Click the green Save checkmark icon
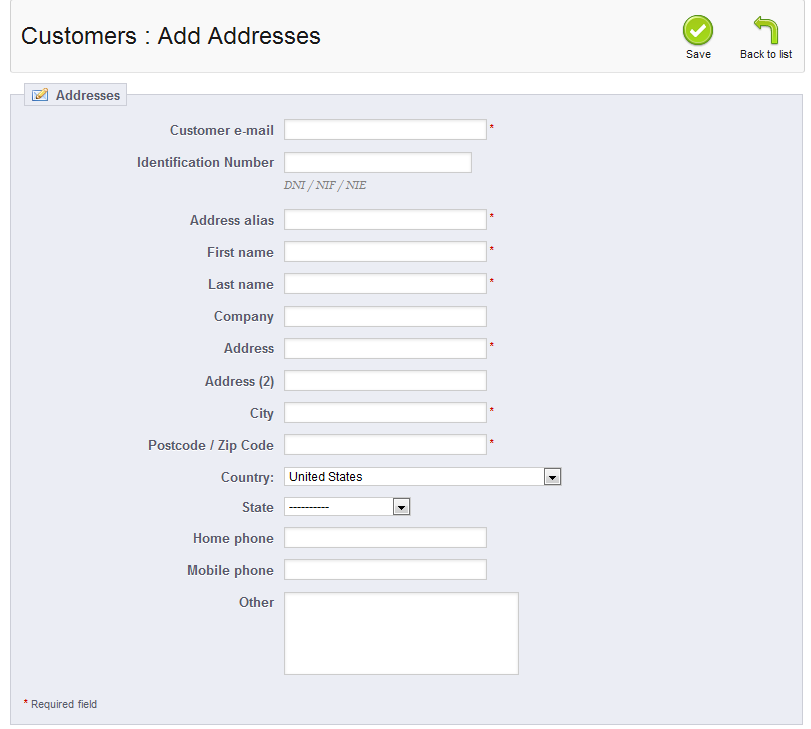This screenshot has height=729, width=811. click(698, 31)
